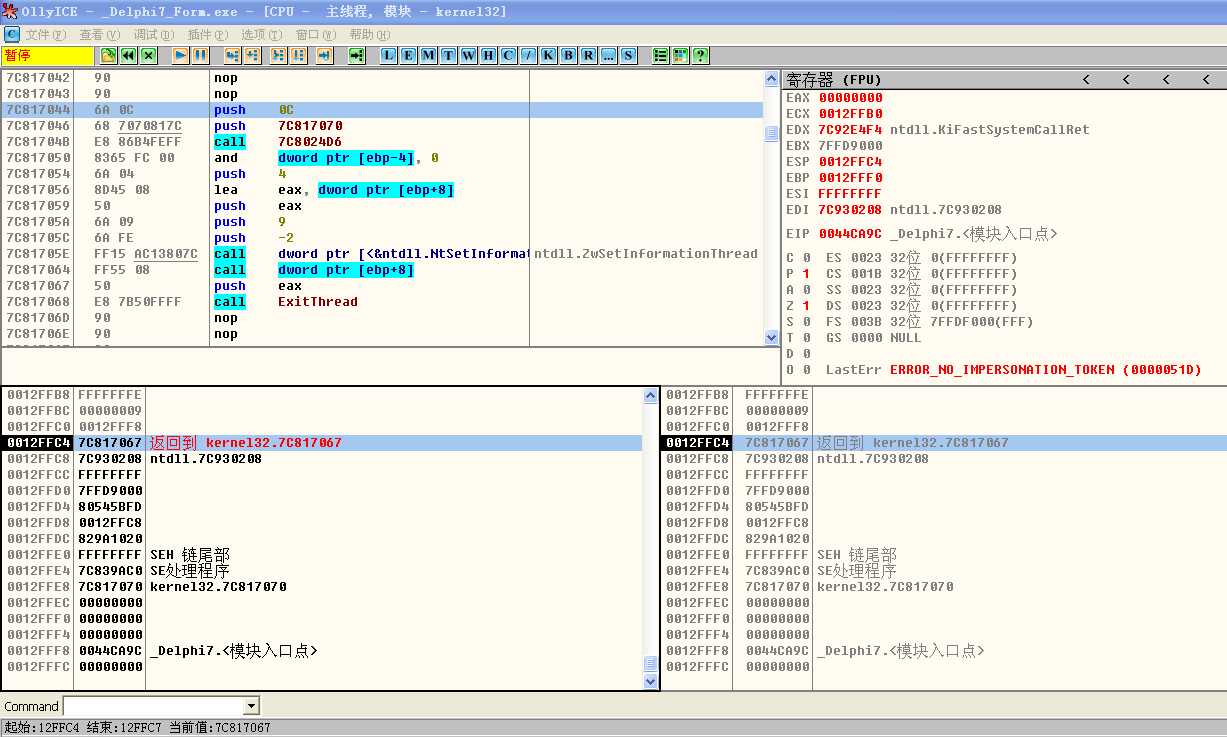Screen dimensions: 1227x737
Task: Click the Trace over toolbar icon
Action: coord(298,55)
